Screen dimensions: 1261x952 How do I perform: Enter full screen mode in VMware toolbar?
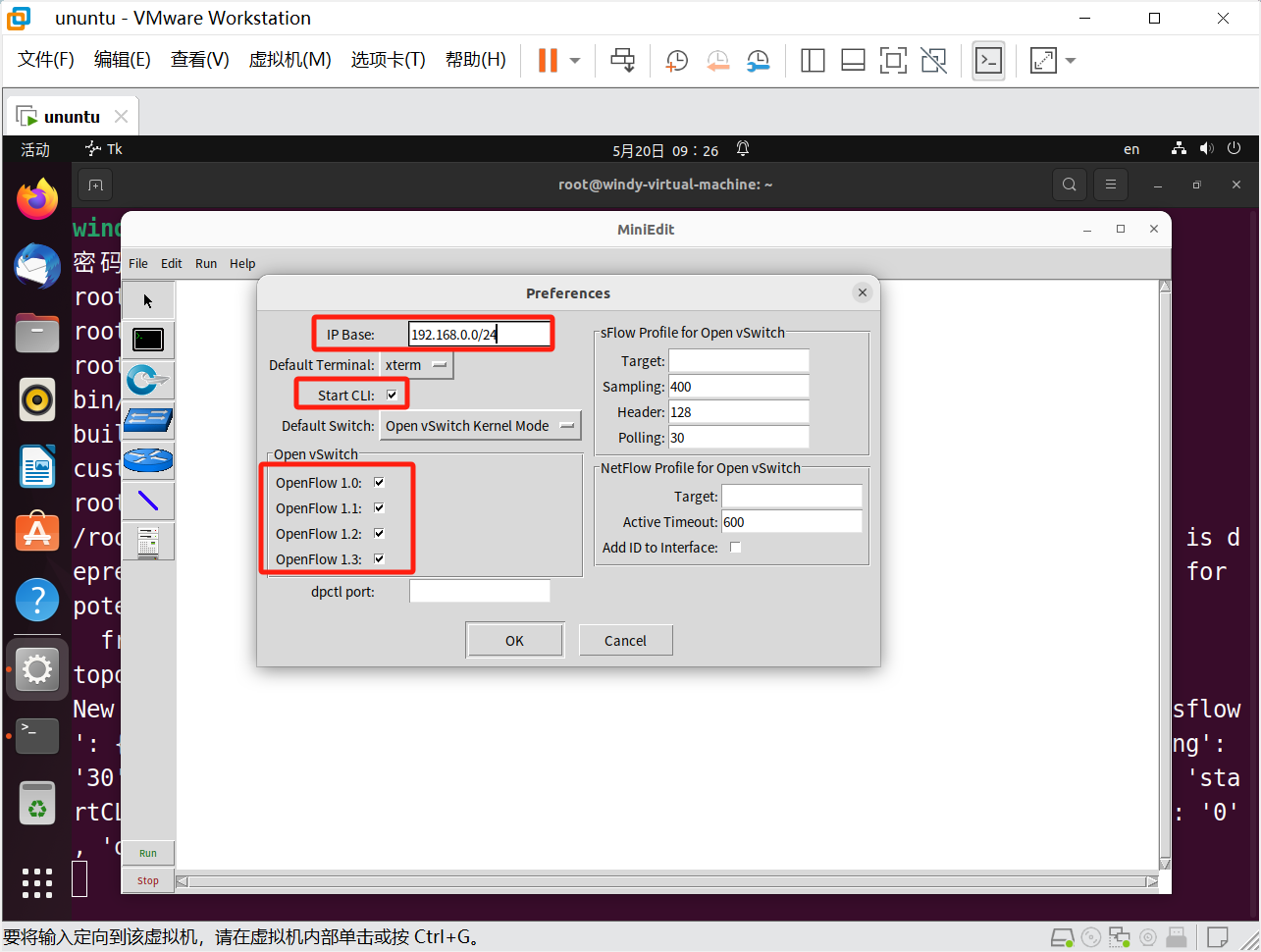tap(1042, 60)
